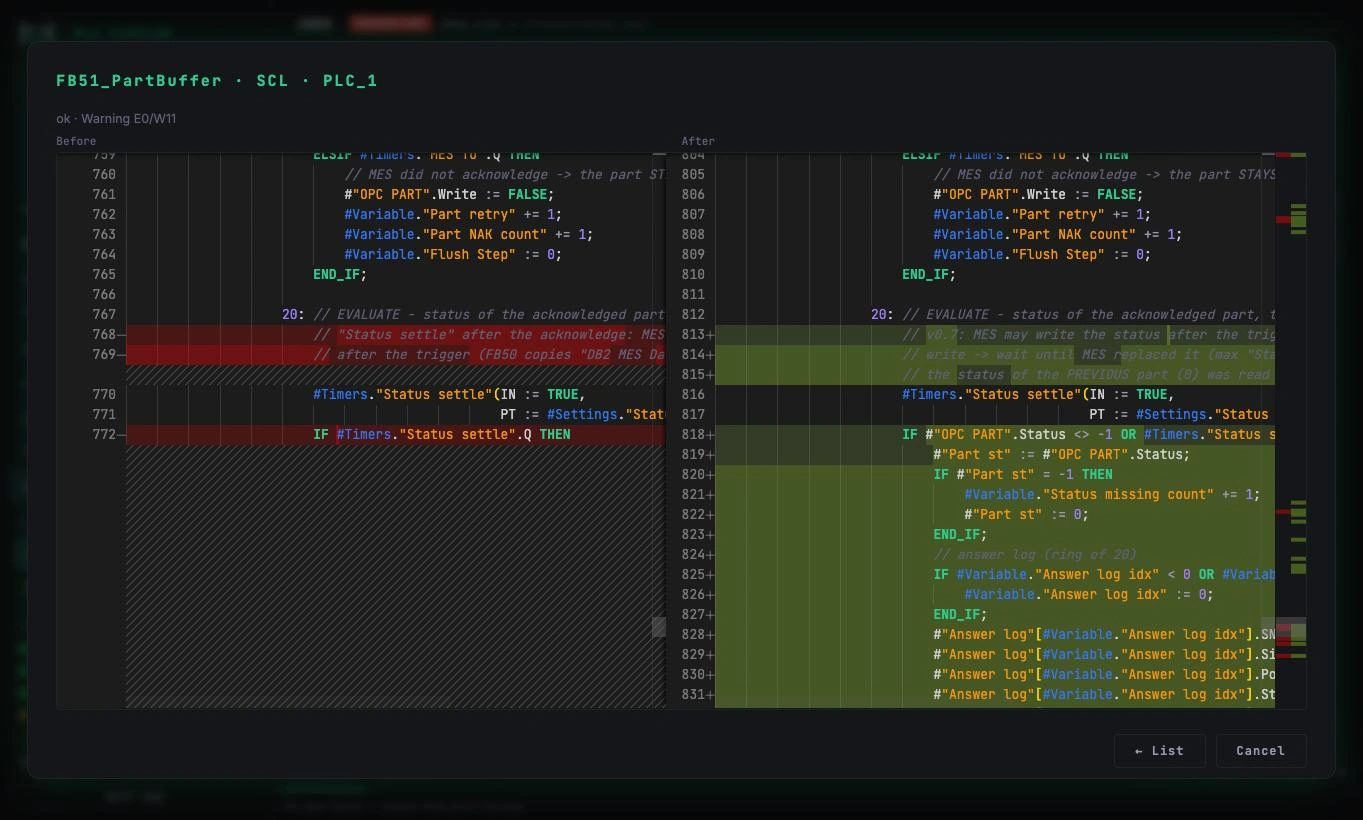Click the addition marker on After line 824

point(710,555)
